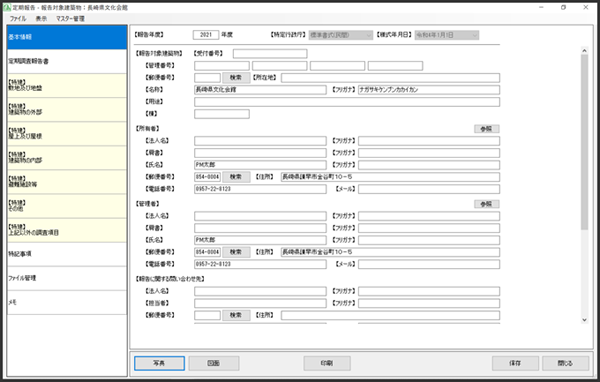
Task: Click the 管理者 メール field
Action: pyautogui.click(x=429, y=264)
